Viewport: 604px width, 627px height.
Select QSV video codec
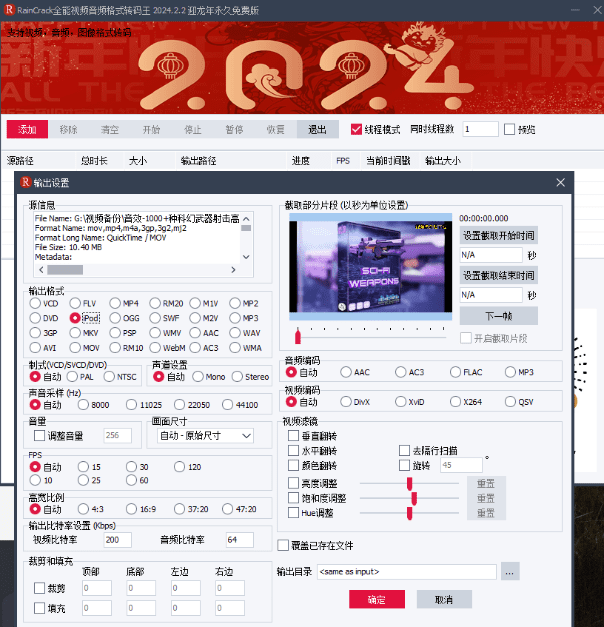coord(510,401)
